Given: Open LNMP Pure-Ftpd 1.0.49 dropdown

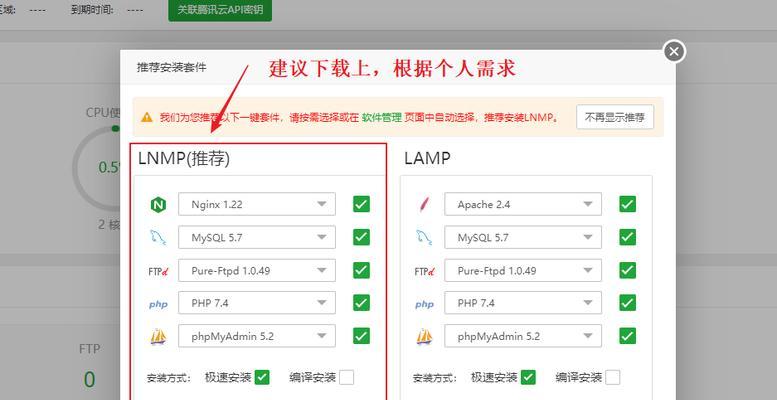Looking at the screenshot, I should (257, 271).
